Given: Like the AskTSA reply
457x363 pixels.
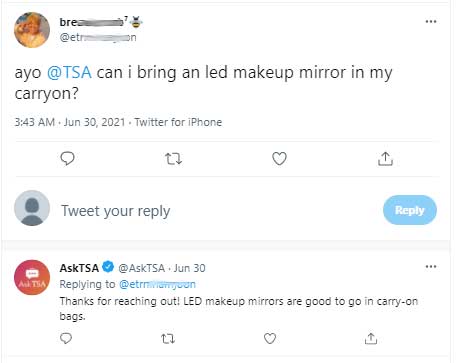Looking at the screenshot, I should point(270,339).
